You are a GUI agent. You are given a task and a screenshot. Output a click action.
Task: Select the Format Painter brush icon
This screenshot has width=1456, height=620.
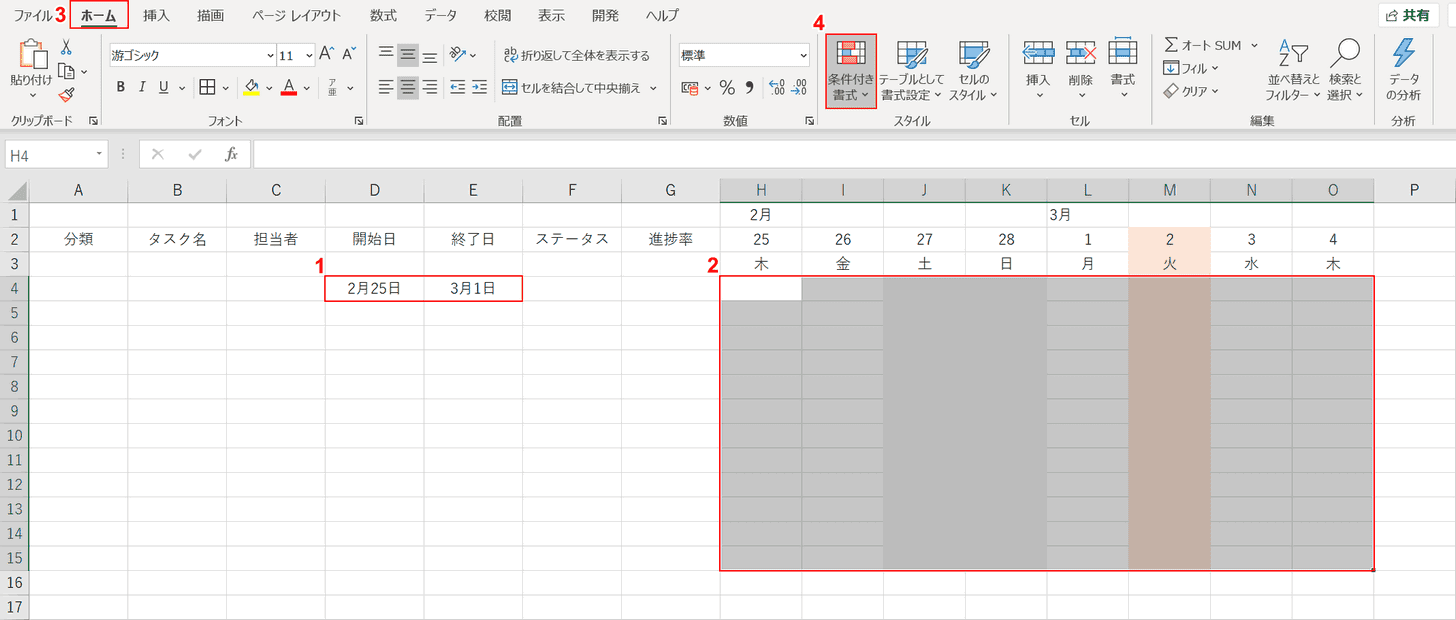[x=67, y=95]
